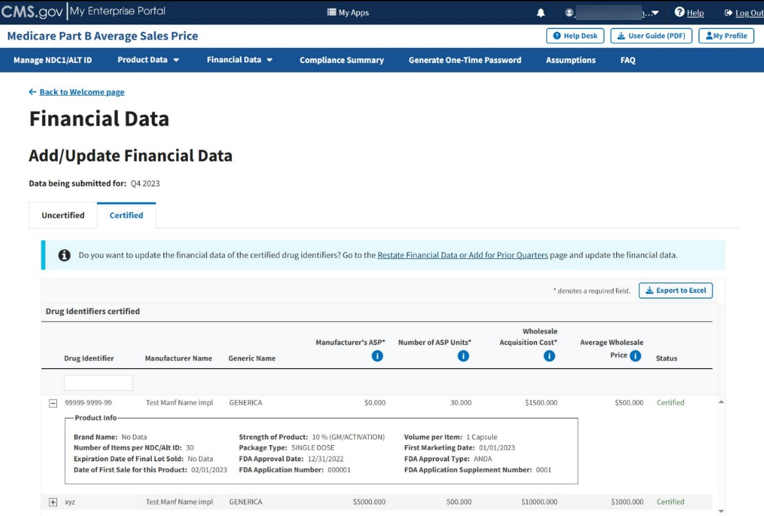Click the My Enterprise Portal text
This screenshot has width=764, height=516.
[x=117, y=11]
